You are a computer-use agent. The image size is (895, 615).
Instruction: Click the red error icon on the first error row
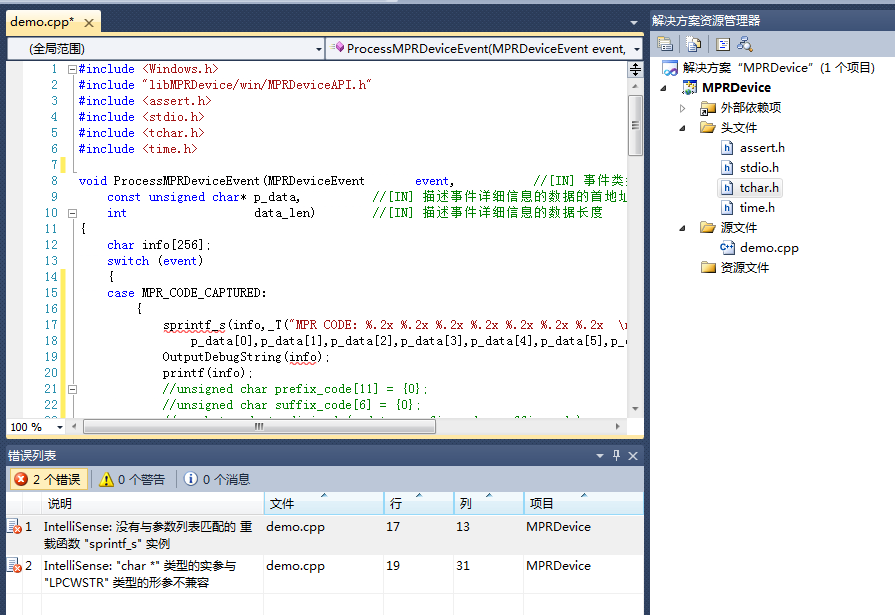click(12, 526)
